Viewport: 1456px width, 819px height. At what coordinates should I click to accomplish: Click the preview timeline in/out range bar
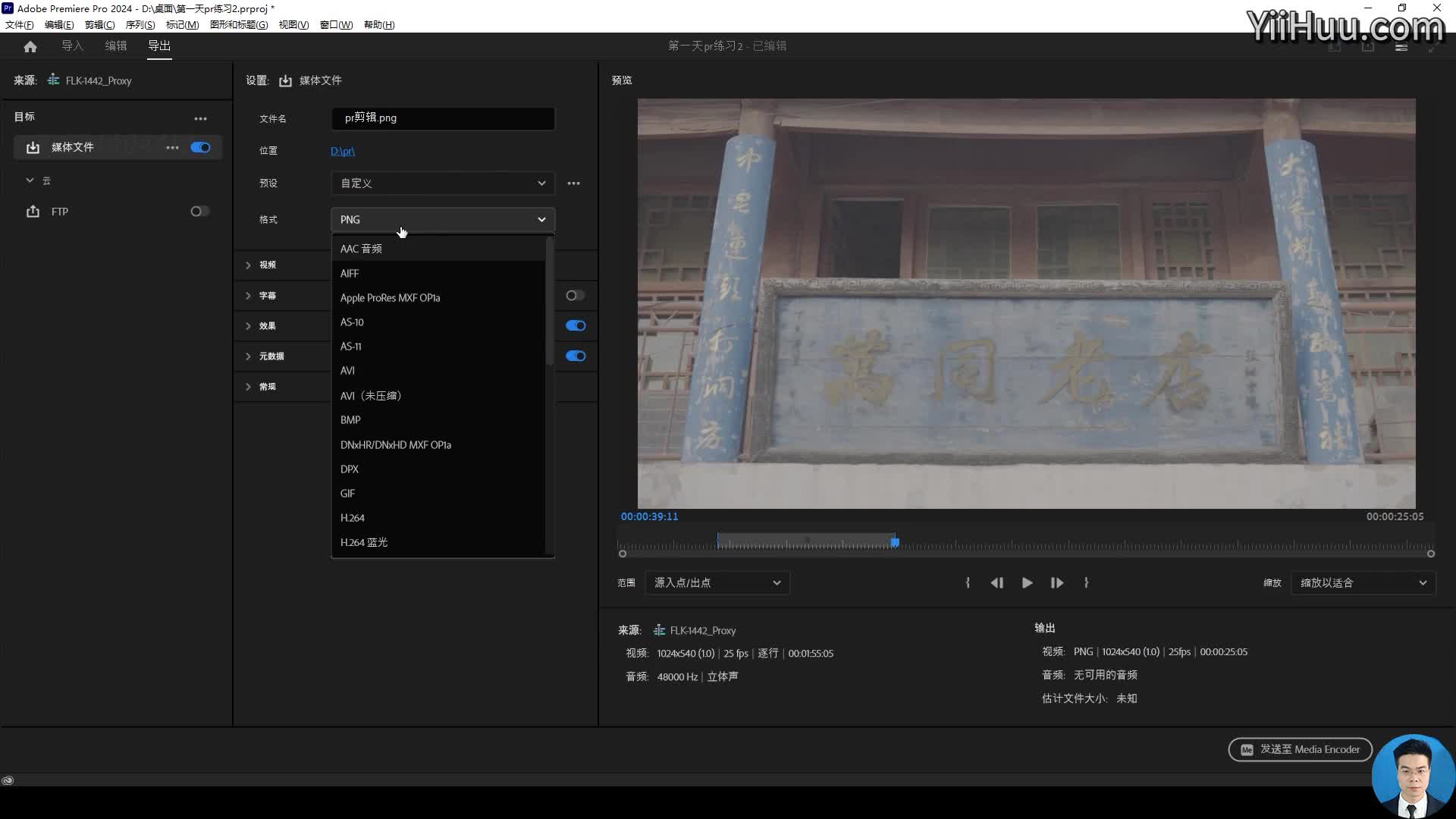(x=805, y=541)
